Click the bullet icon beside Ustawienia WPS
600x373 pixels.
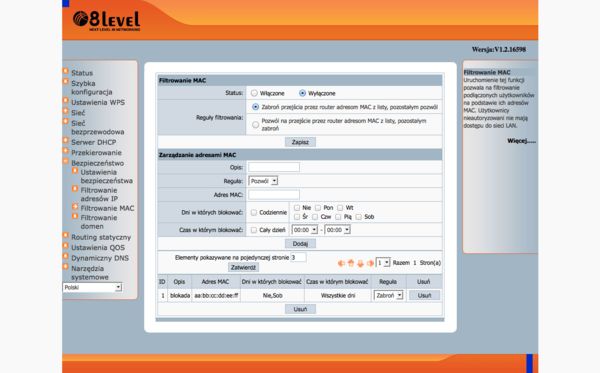click(x=65, y=101)
